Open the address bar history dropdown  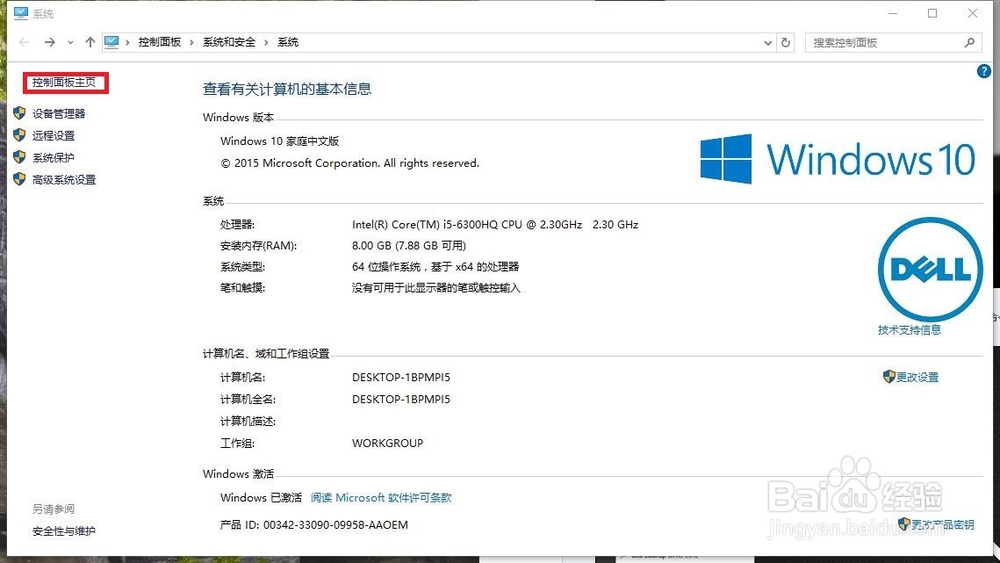[x=768, y=43]
